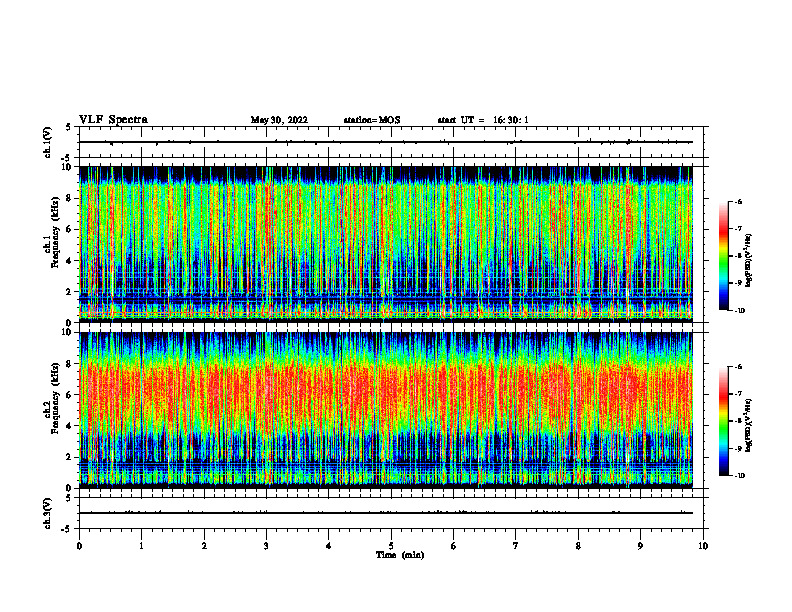Click the "-5" volt tick on ch.3(V) axis
The height and width of the screenshot is (612, 792).
click(67, 529)
